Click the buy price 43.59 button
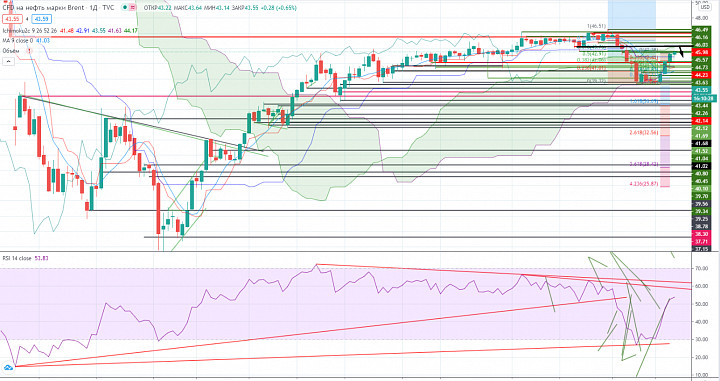This screenshot has width=720, height=381. pyautogui.click(x=41, y=19)
